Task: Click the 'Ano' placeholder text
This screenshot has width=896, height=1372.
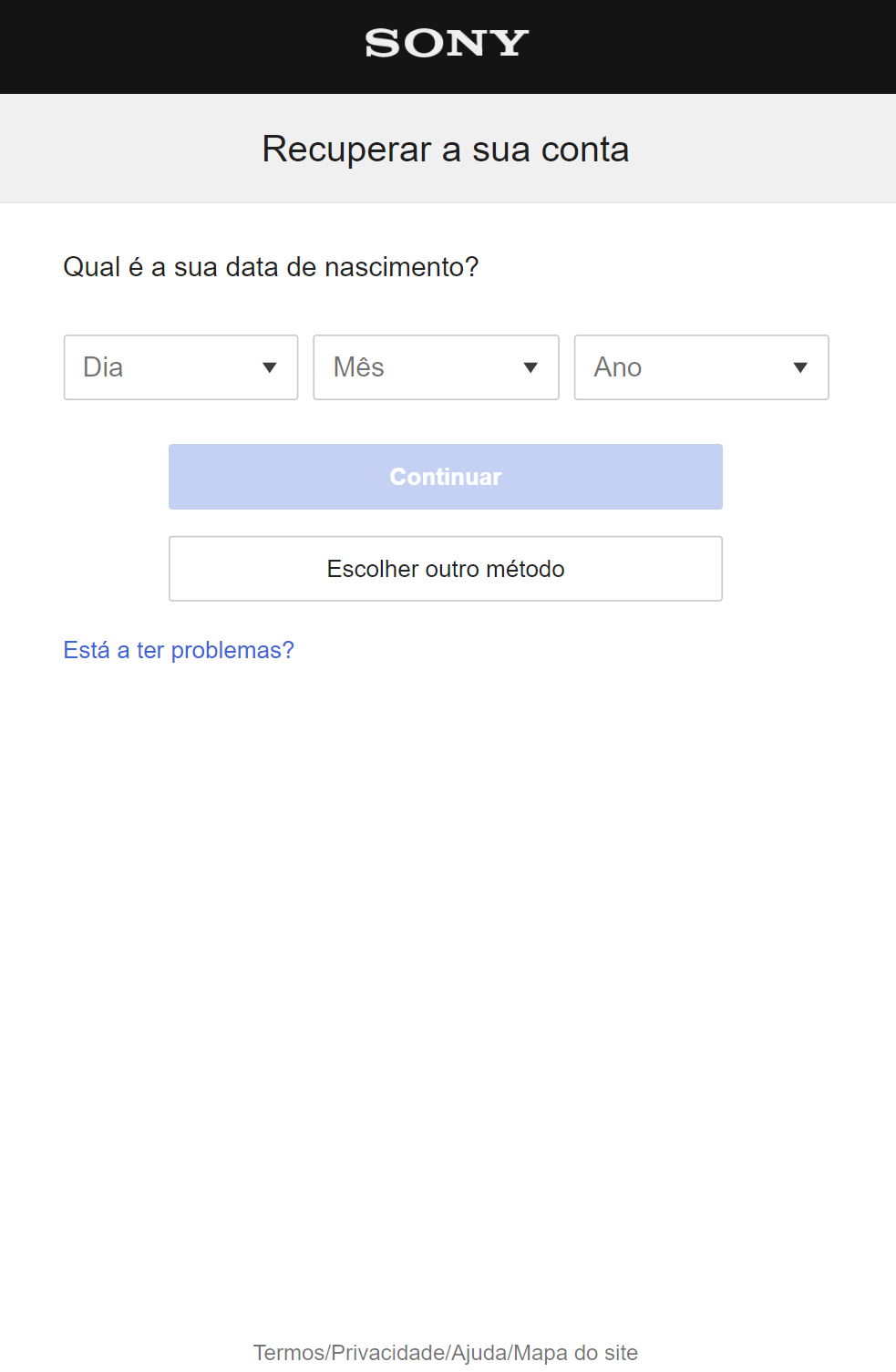Action: [618, 367]
